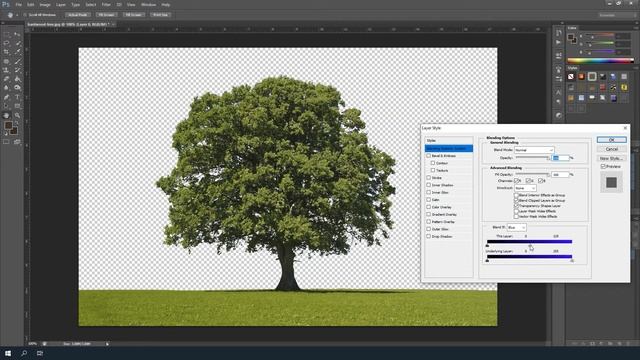Enable Scroll All Windows checkbox
Image resolution: width=640 pixels, height=360 pixels.
click(x=25, y=15)
